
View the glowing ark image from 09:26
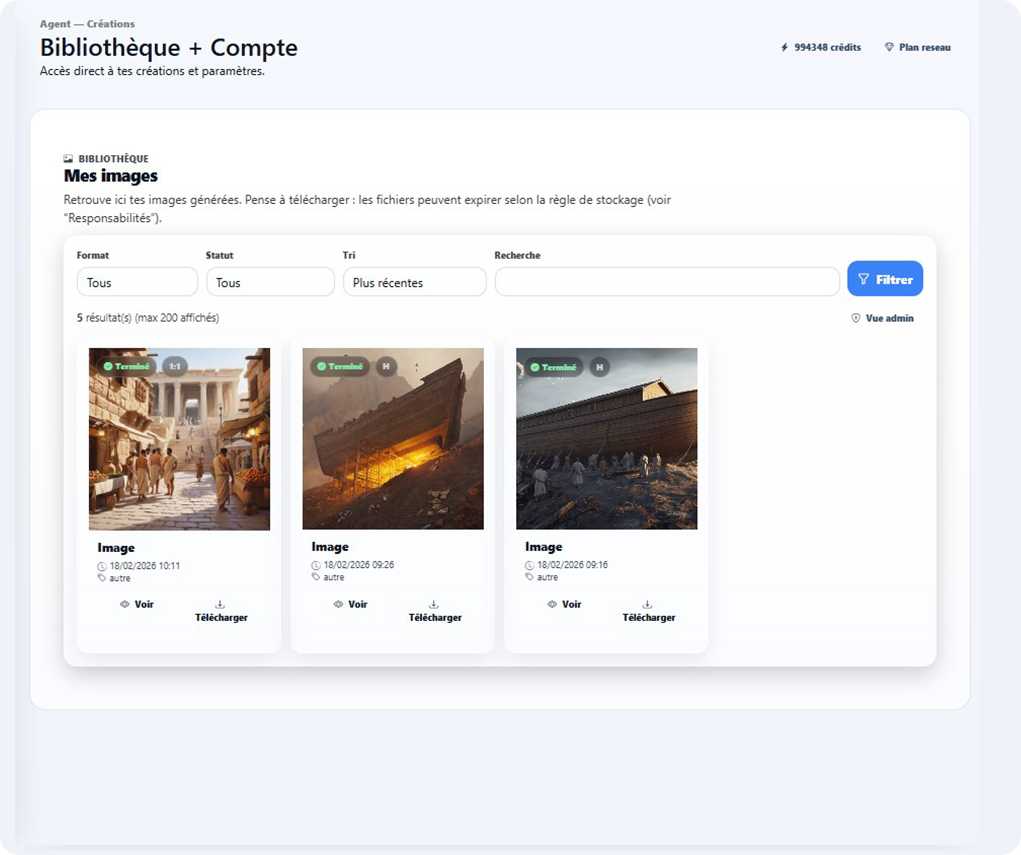pyautogui.click(x=351, y=604)
